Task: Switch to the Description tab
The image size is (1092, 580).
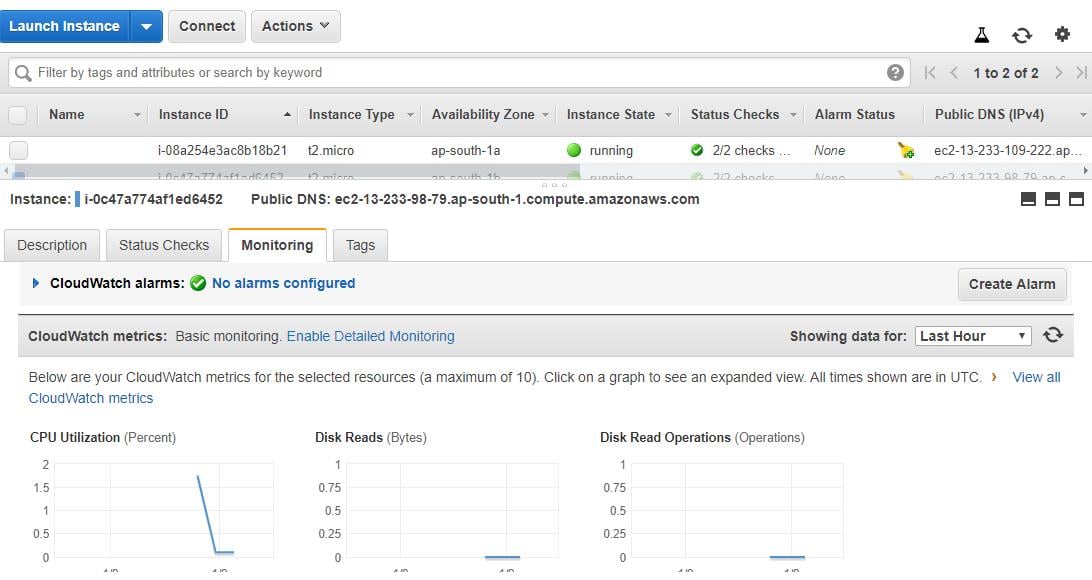Action: (x=52, y=245)
